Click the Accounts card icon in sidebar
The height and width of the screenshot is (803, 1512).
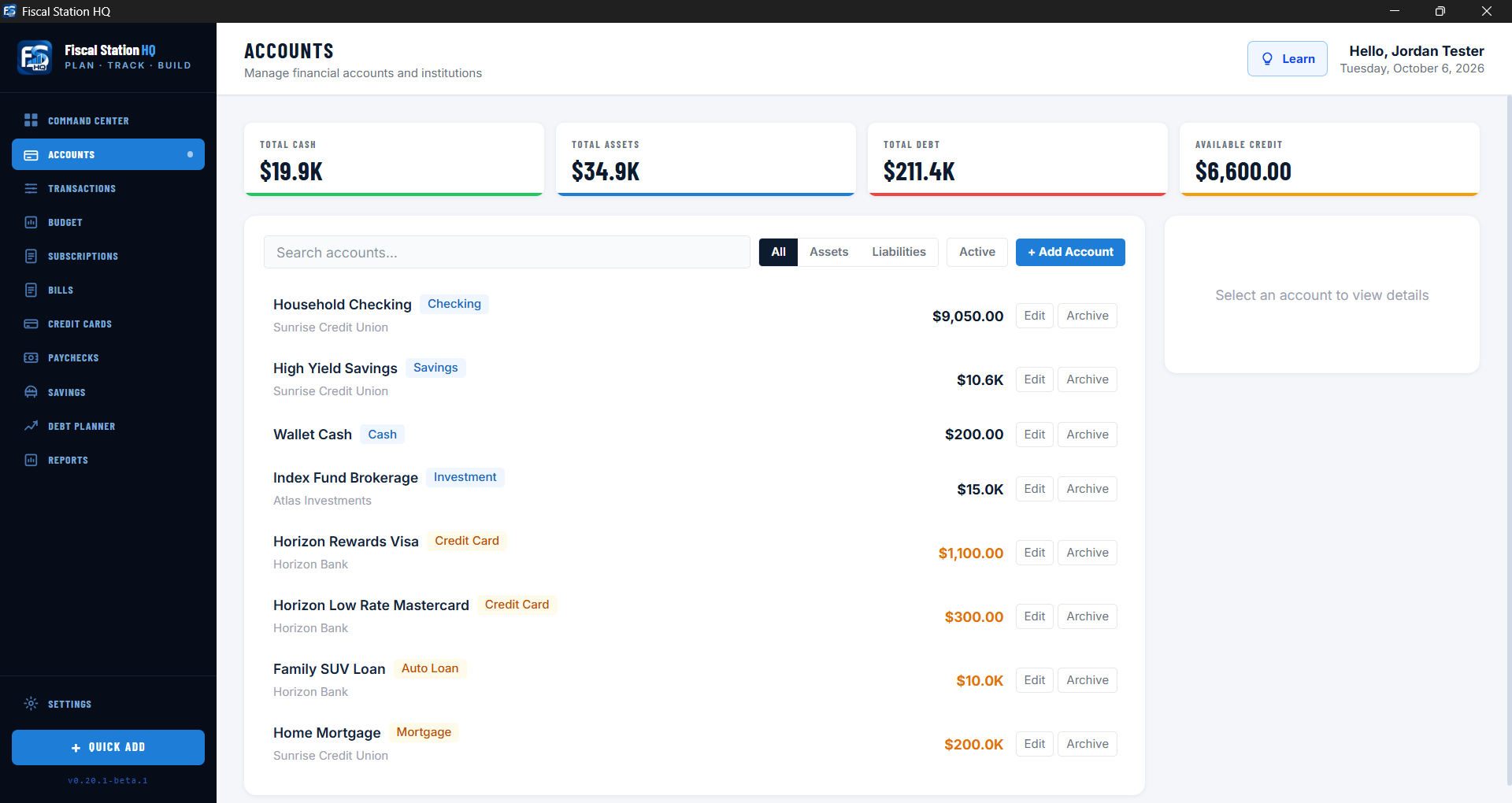pyautogui.click(x=31, y=155)
